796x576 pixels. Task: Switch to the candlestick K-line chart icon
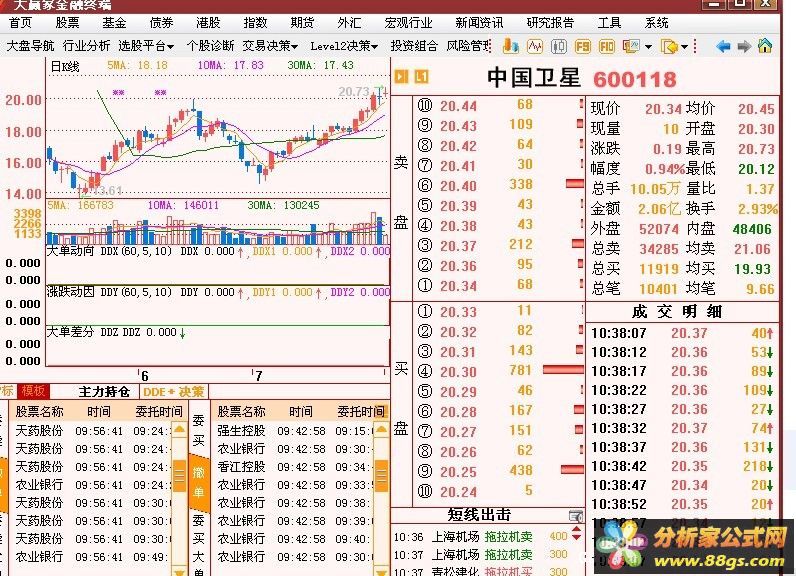pos(558,47)
